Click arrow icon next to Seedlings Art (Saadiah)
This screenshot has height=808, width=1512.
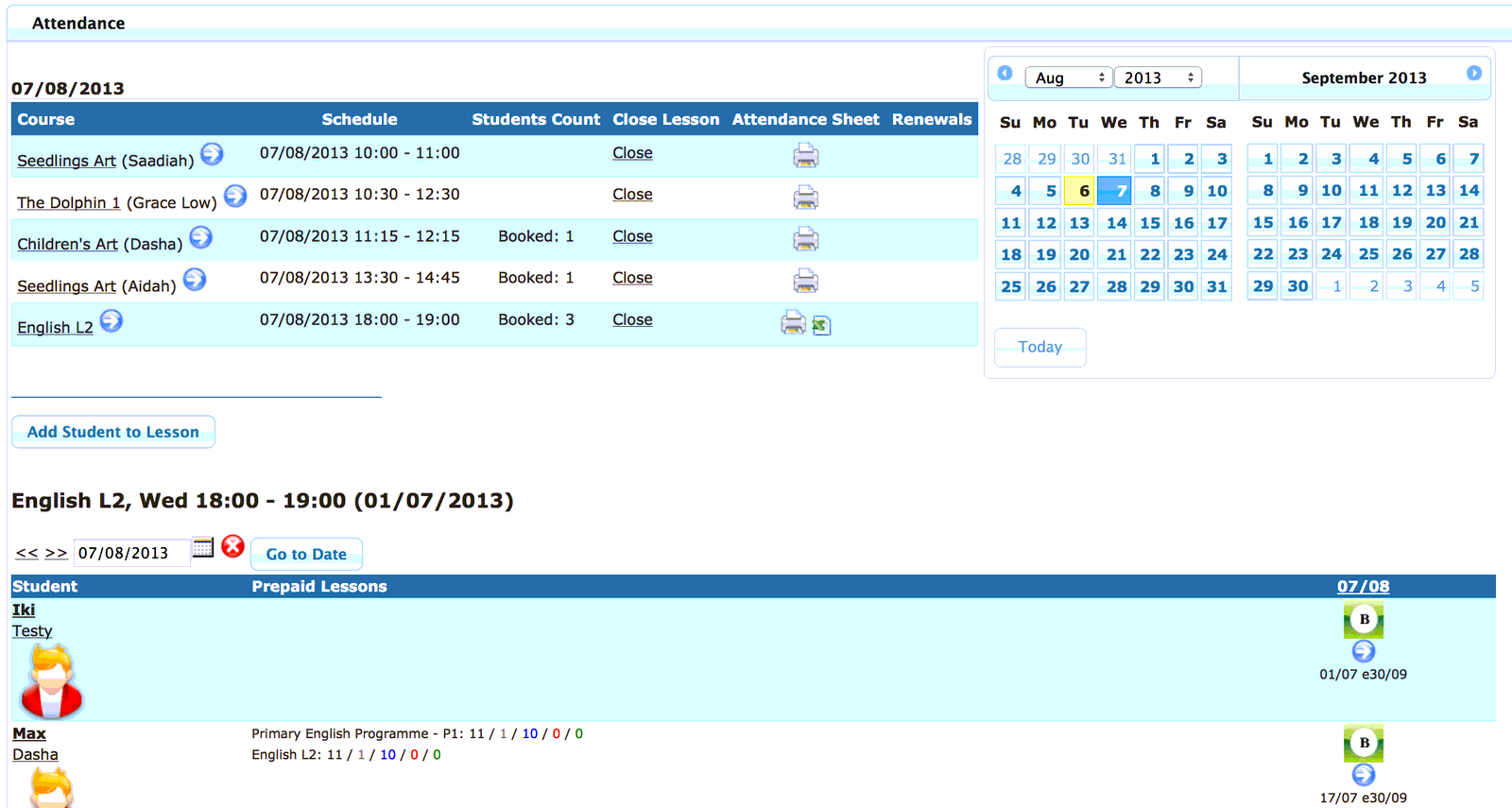212,154
